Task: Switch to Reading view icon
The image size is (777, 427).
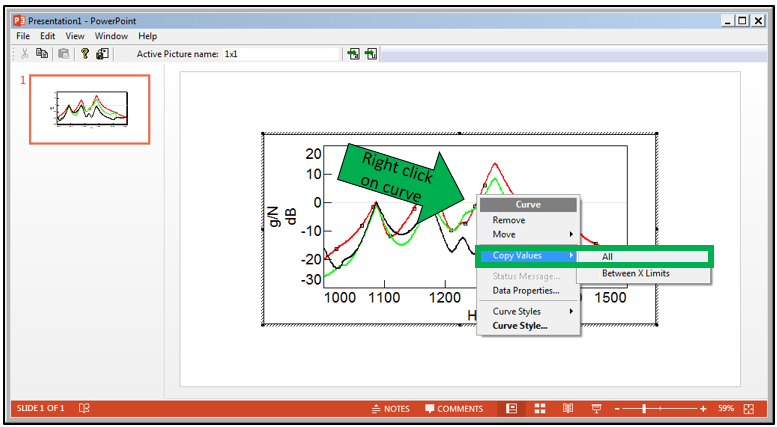Action: 568,408
